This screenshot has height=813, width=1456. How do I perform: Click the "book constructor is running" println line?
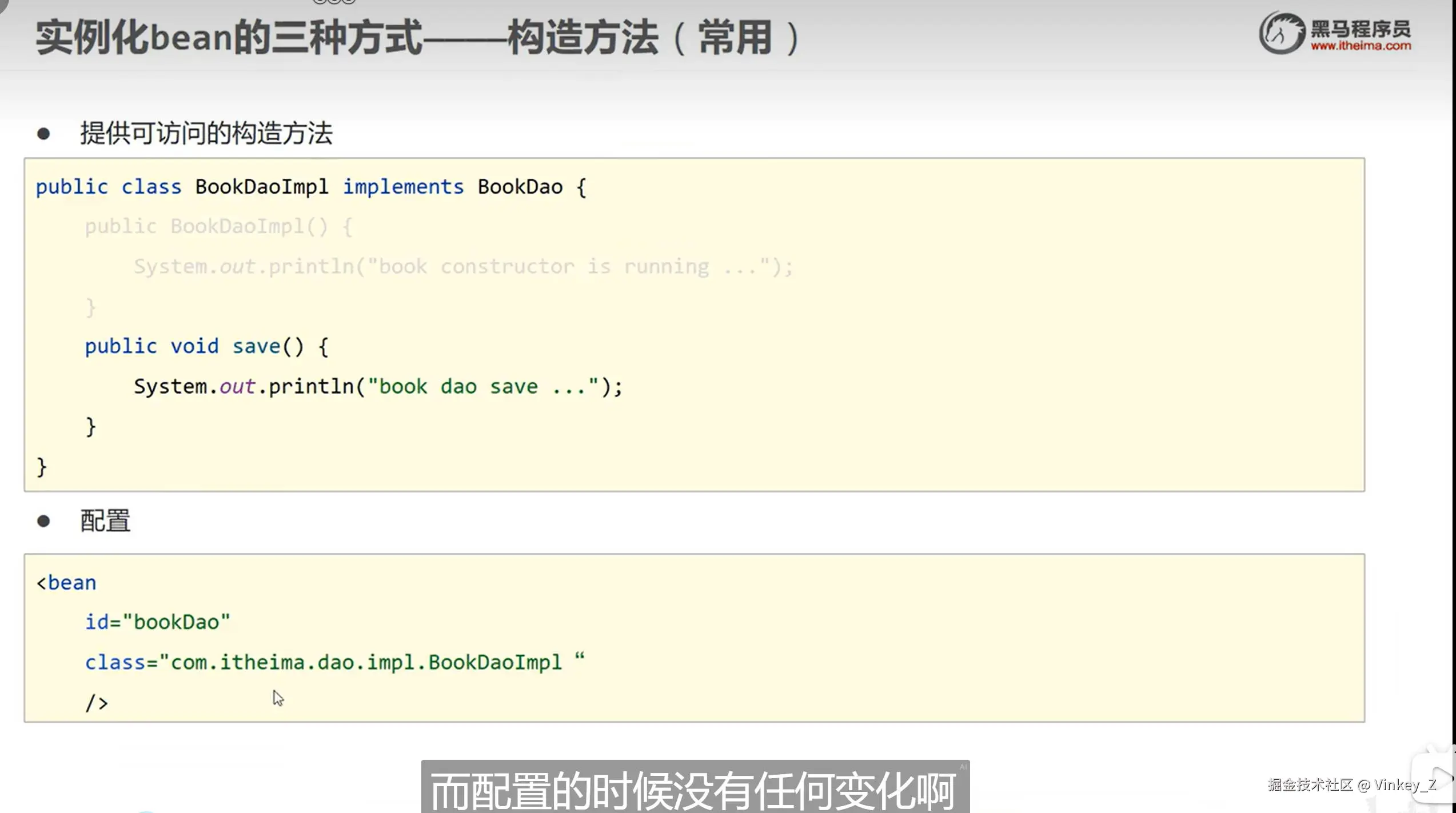(463, 267)
